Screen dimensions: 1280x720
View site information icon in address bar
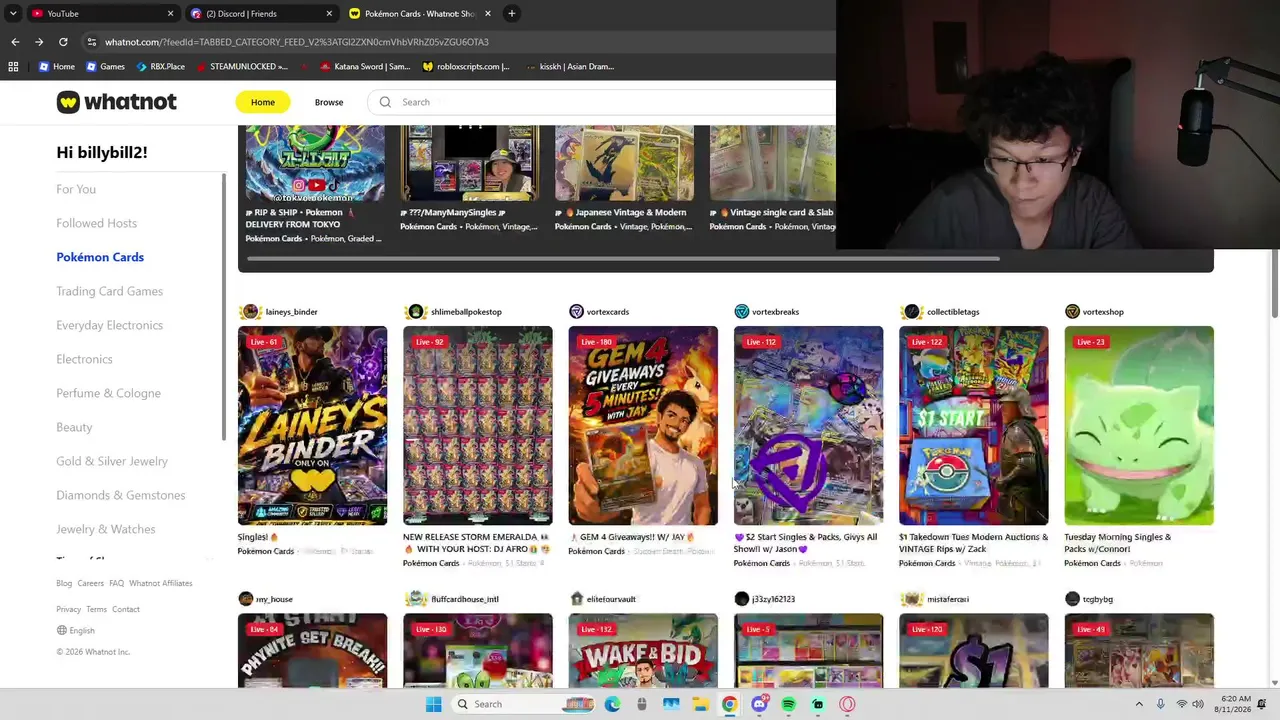[92, 42]
